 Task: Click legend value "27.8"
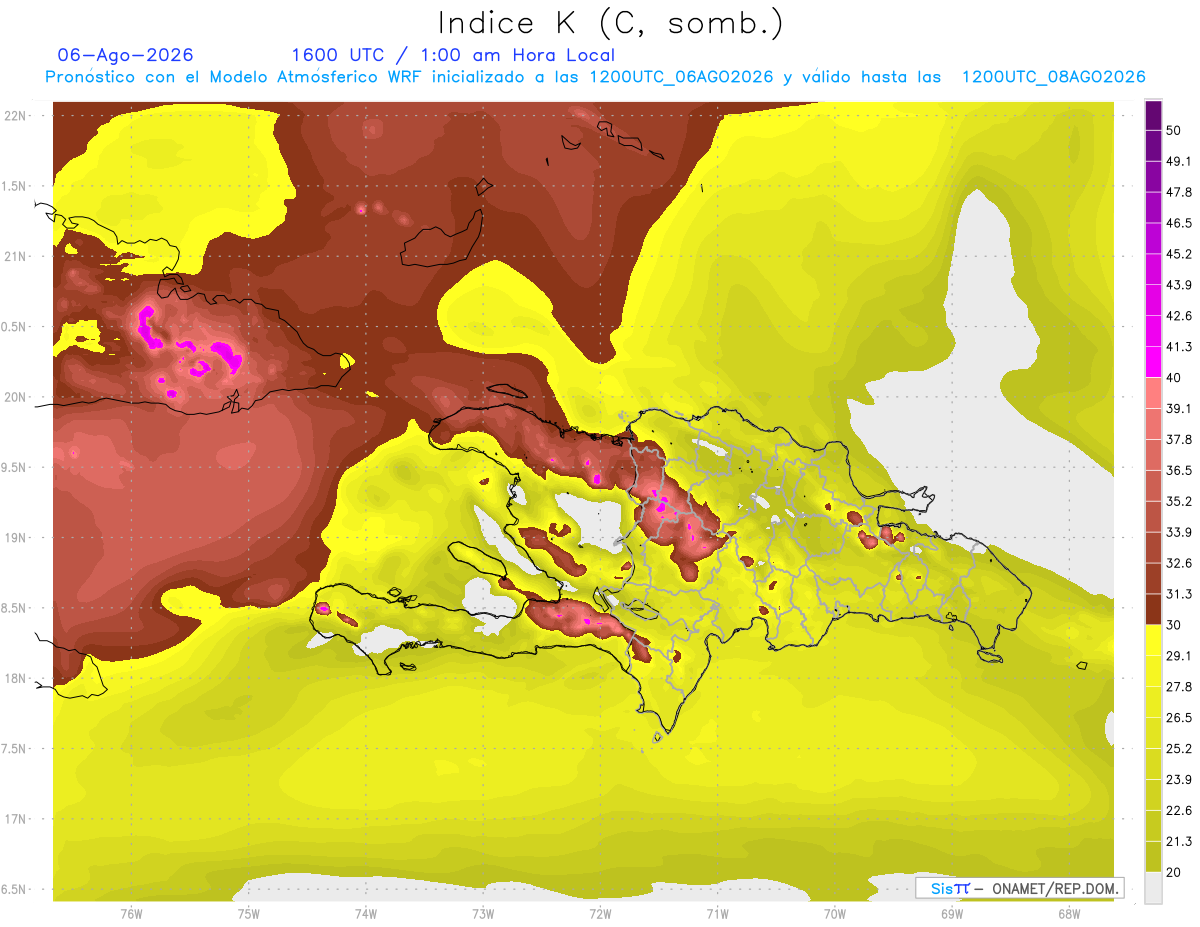(x=1179, y=686)
